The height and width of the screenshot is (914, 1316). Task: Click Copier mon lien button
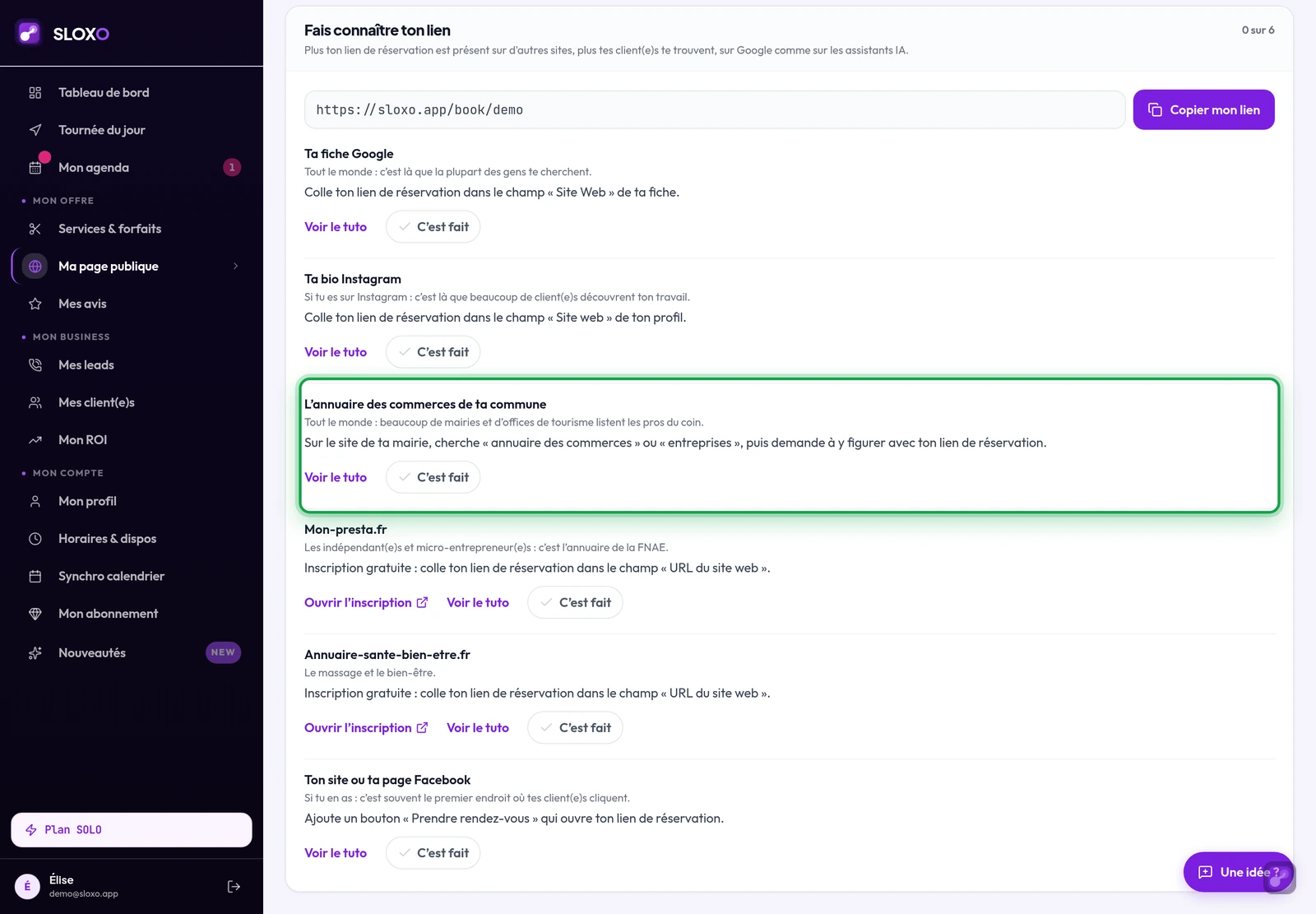pyautogui.click(x=1203, y=109)
